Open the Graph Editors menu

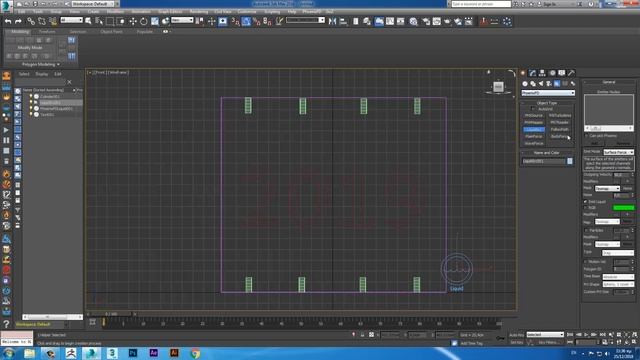coord(170,12)
